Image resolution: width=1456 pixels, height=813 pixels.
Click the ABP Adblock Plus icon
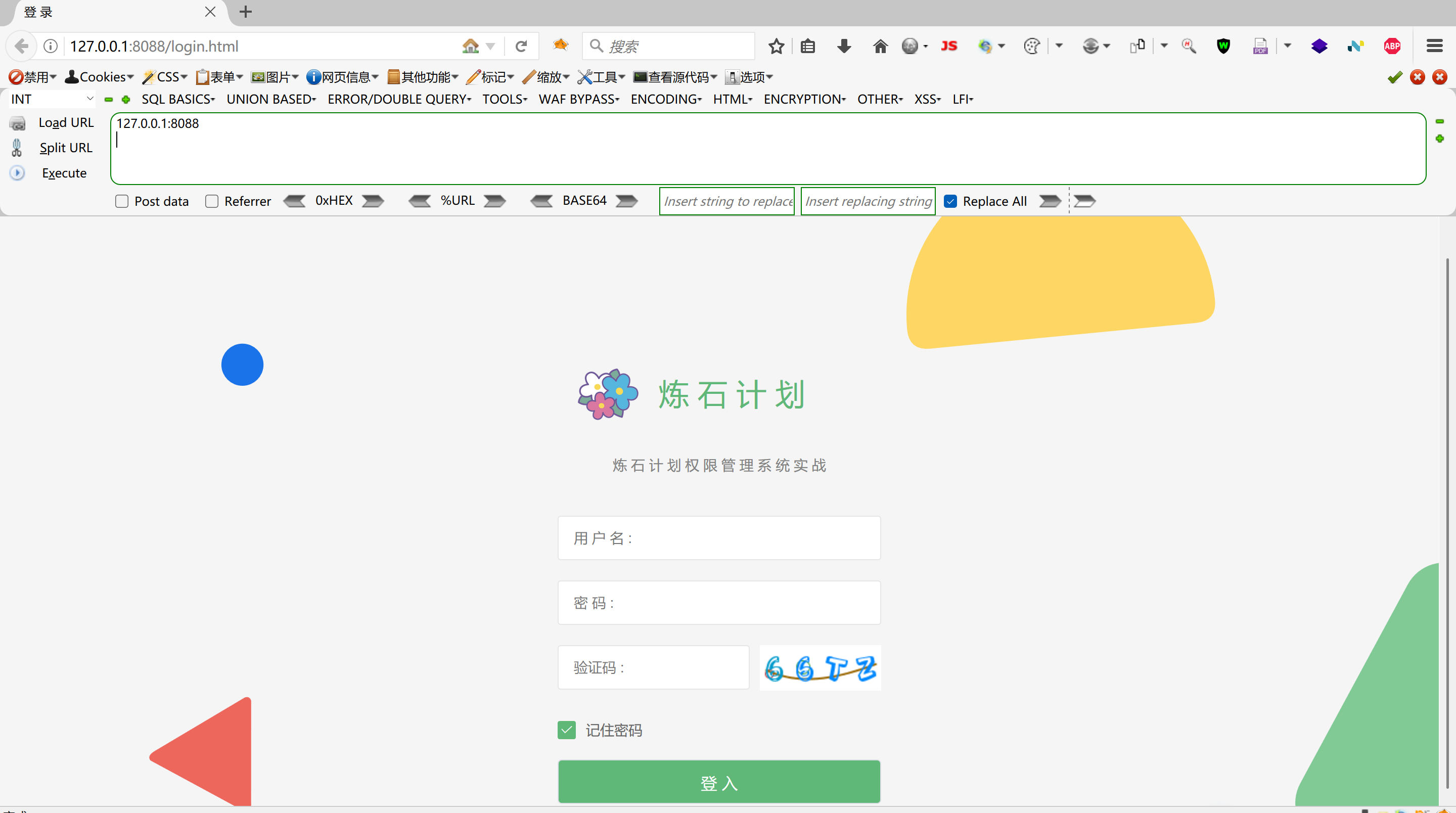[1392, 47]
